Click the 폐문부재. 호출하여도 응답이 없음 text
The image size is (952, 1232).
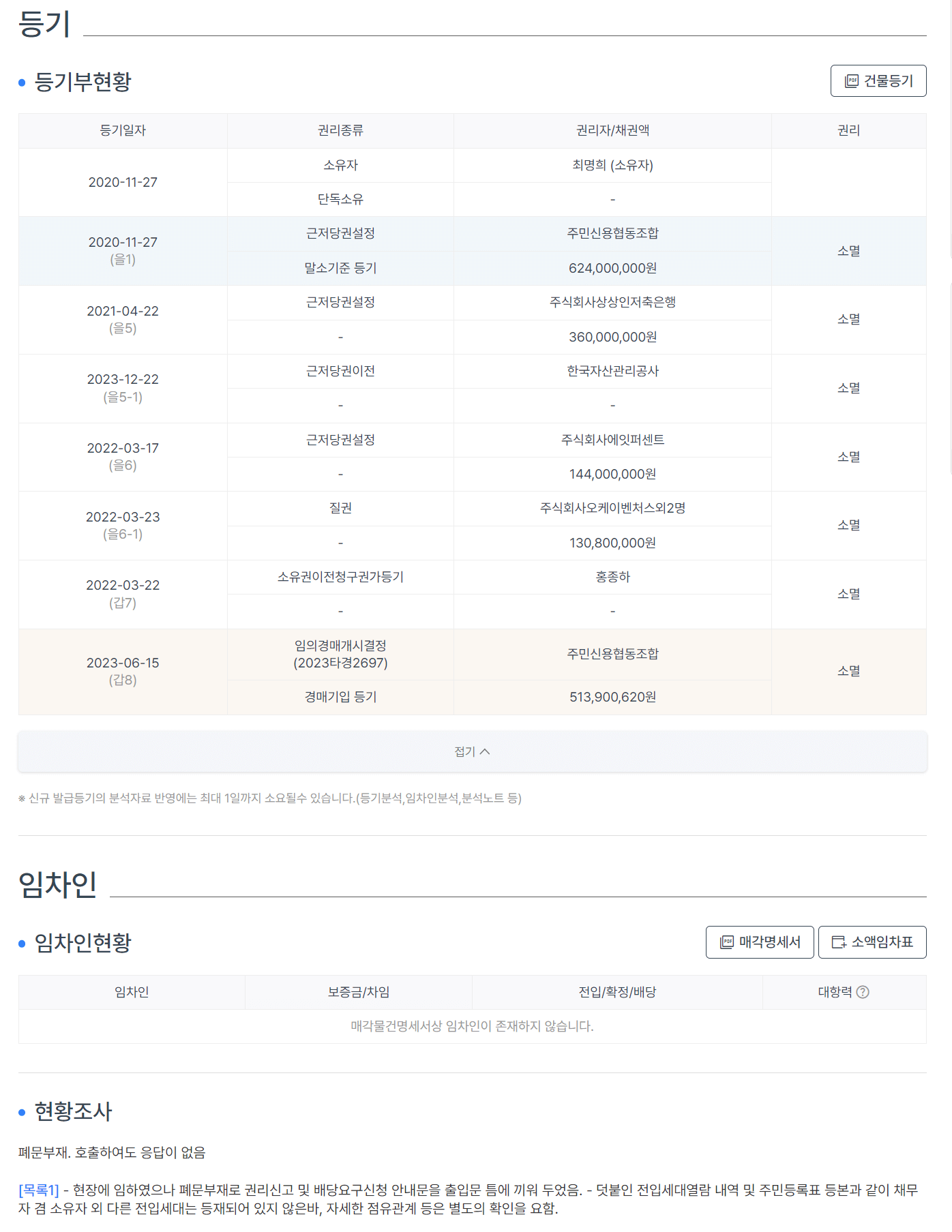click(112, 1152)
